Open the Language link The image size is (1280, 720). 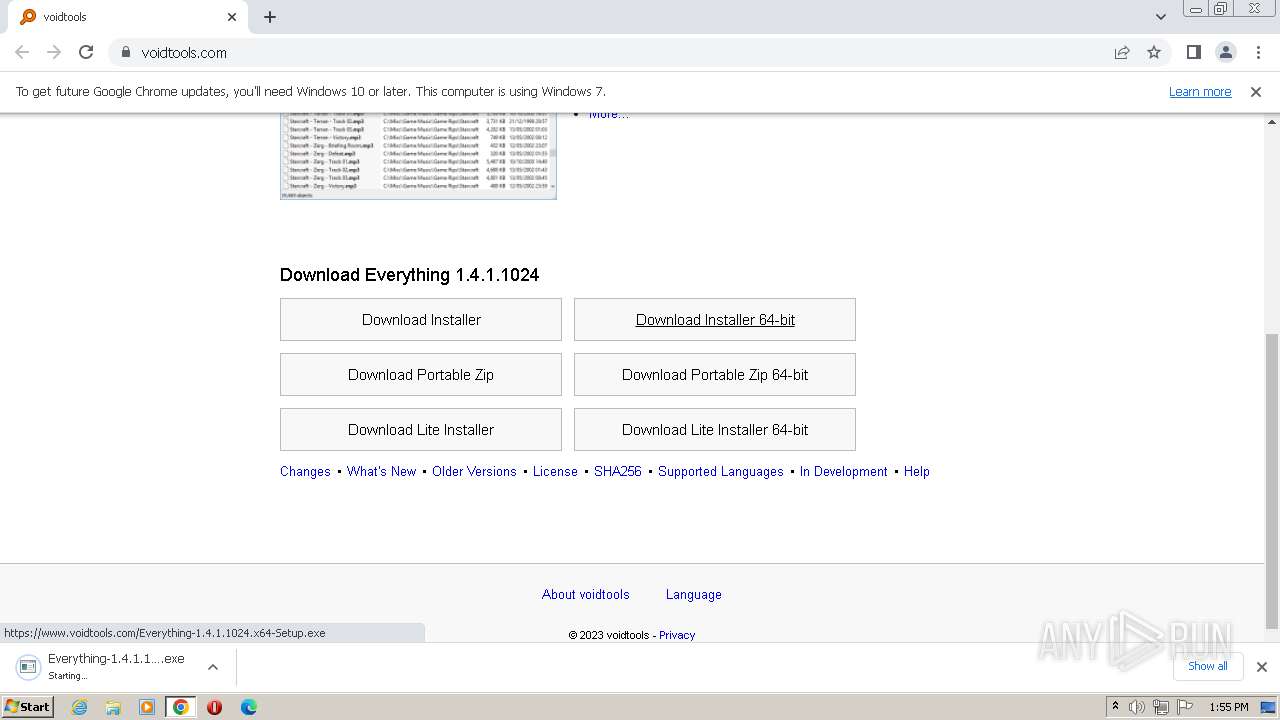pyautogui.click(x=694, y=595)
